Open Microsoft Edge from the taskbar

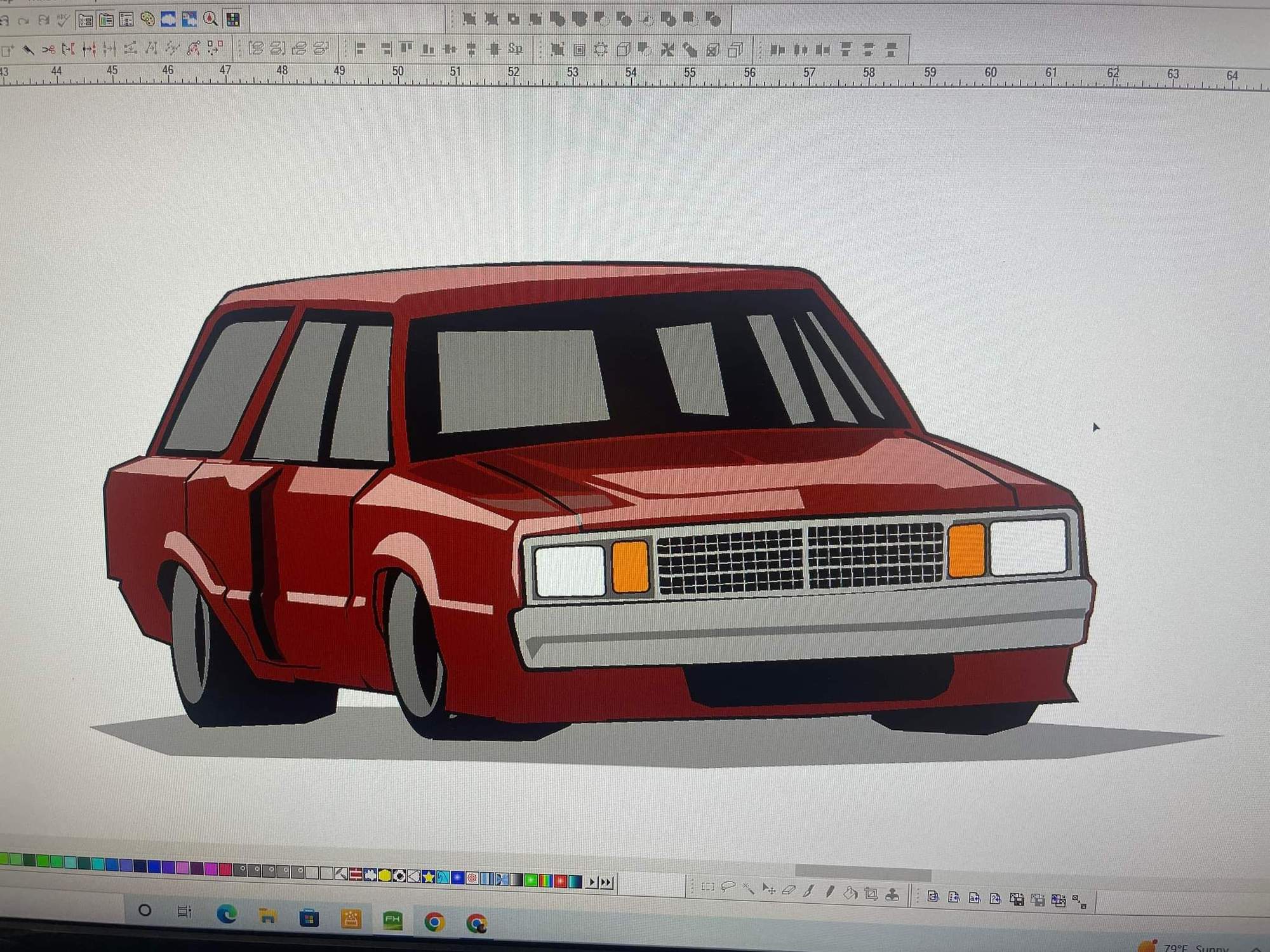pos(226,914)
